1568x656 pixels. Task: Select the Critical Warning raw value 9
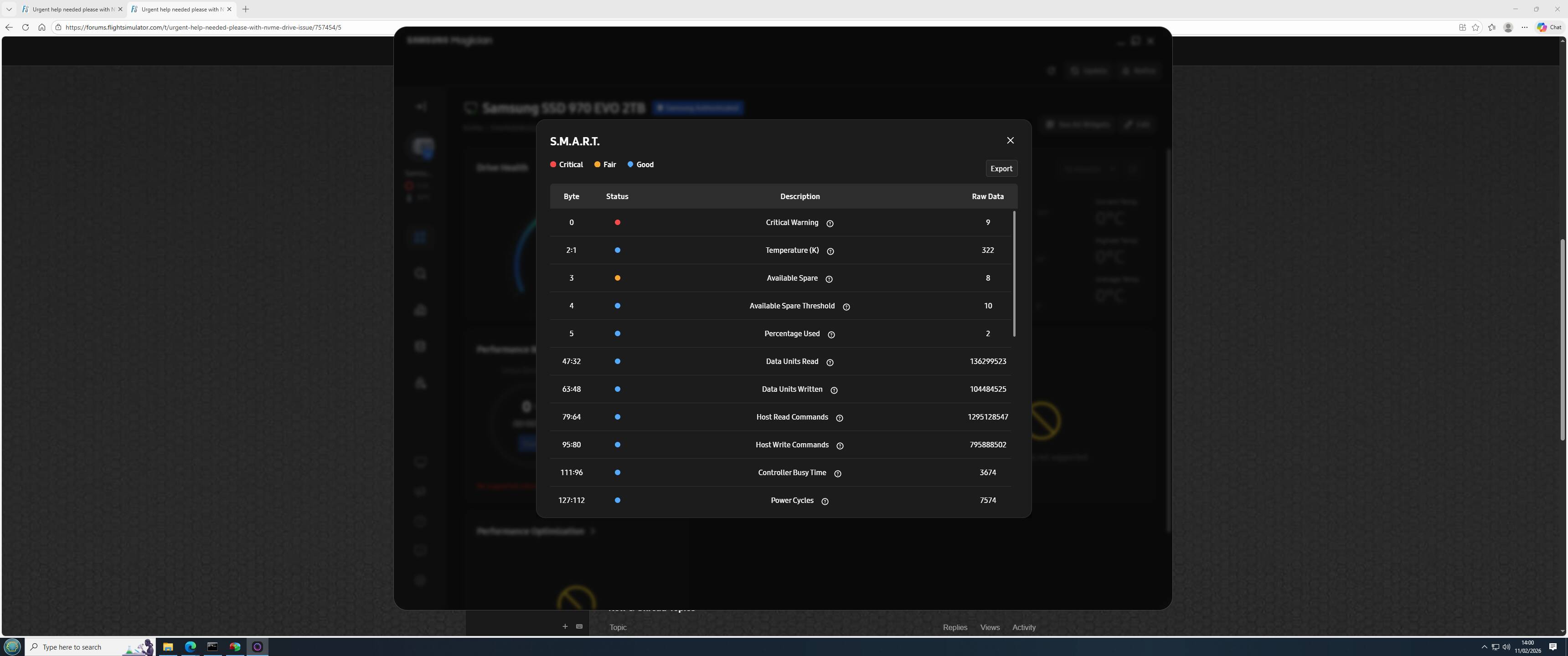coord(988,223)
